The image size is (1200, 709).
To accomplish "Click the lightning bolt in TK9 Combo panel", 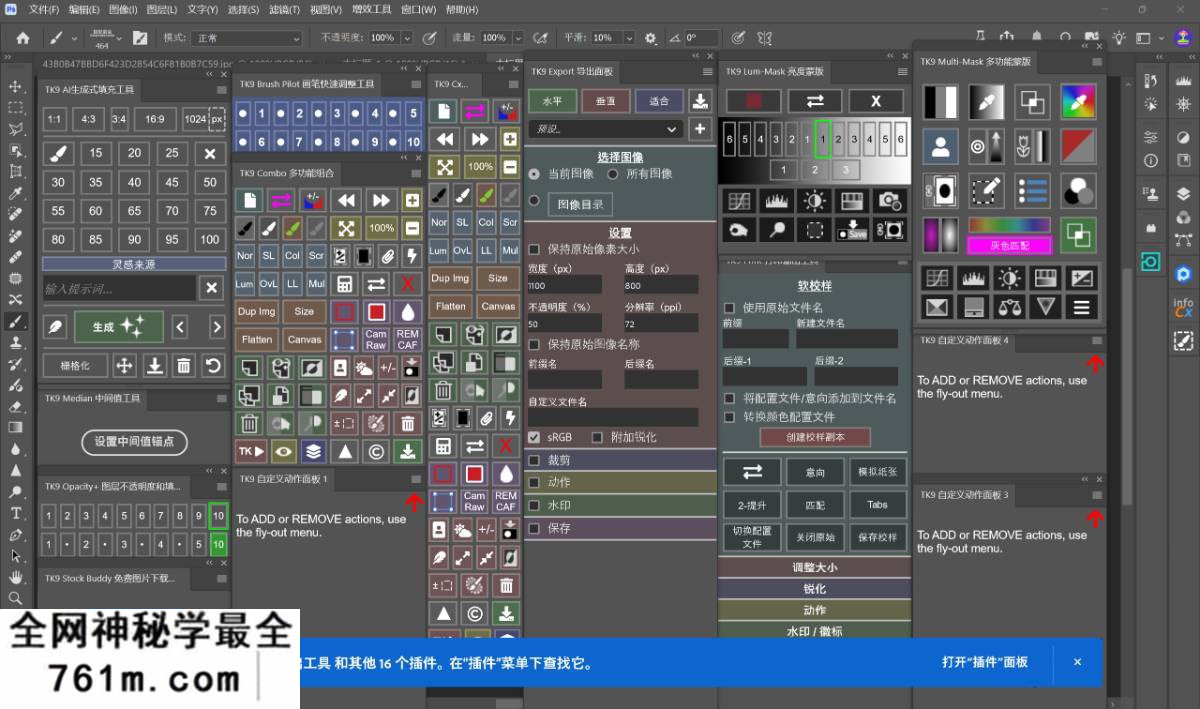I will (x=410, y=256).
